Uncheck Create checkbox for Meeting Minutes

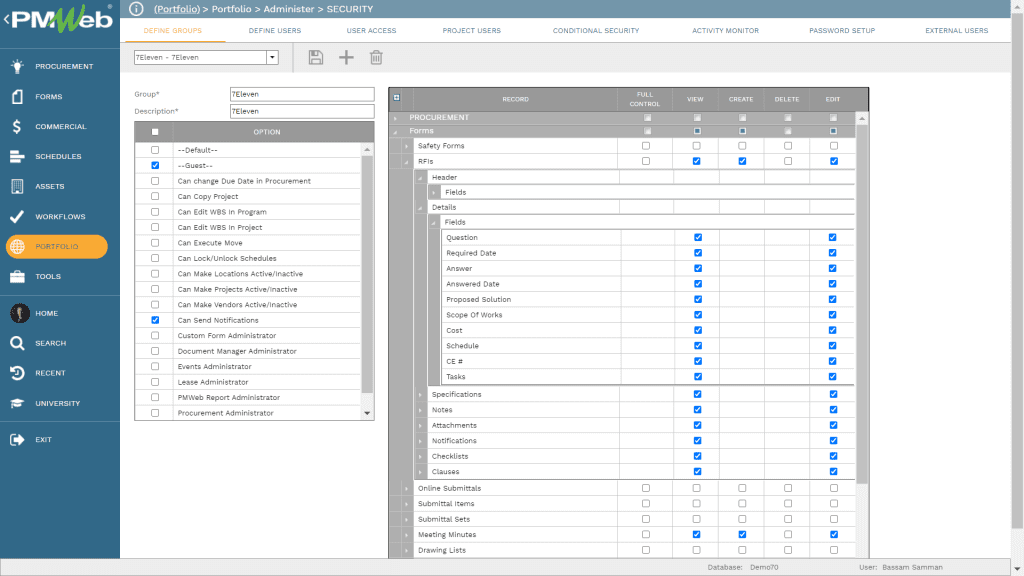coord(743,534)
